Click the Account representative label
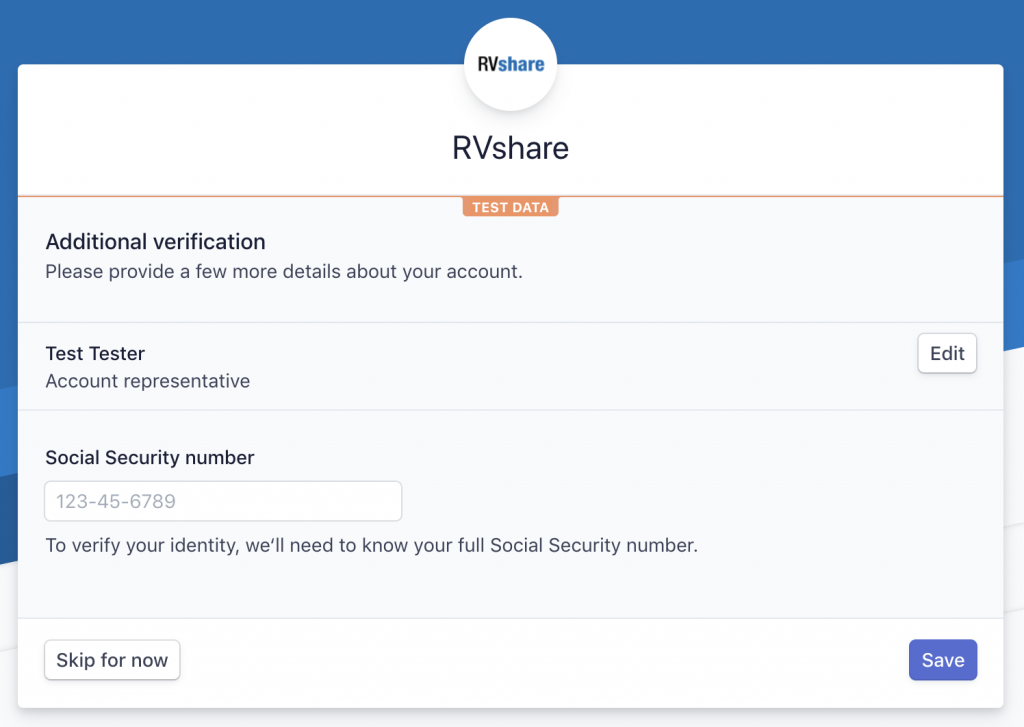Image resolution: width=1024 pixels, height=727 pixels. pos(148,381)
